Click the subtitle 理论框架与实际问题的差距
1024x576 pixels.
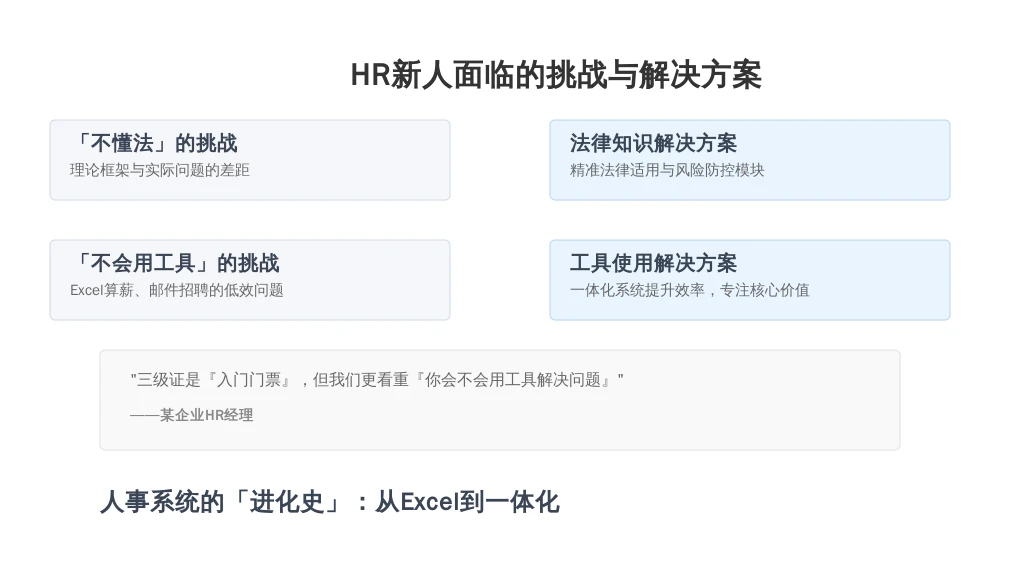point(159,170)
